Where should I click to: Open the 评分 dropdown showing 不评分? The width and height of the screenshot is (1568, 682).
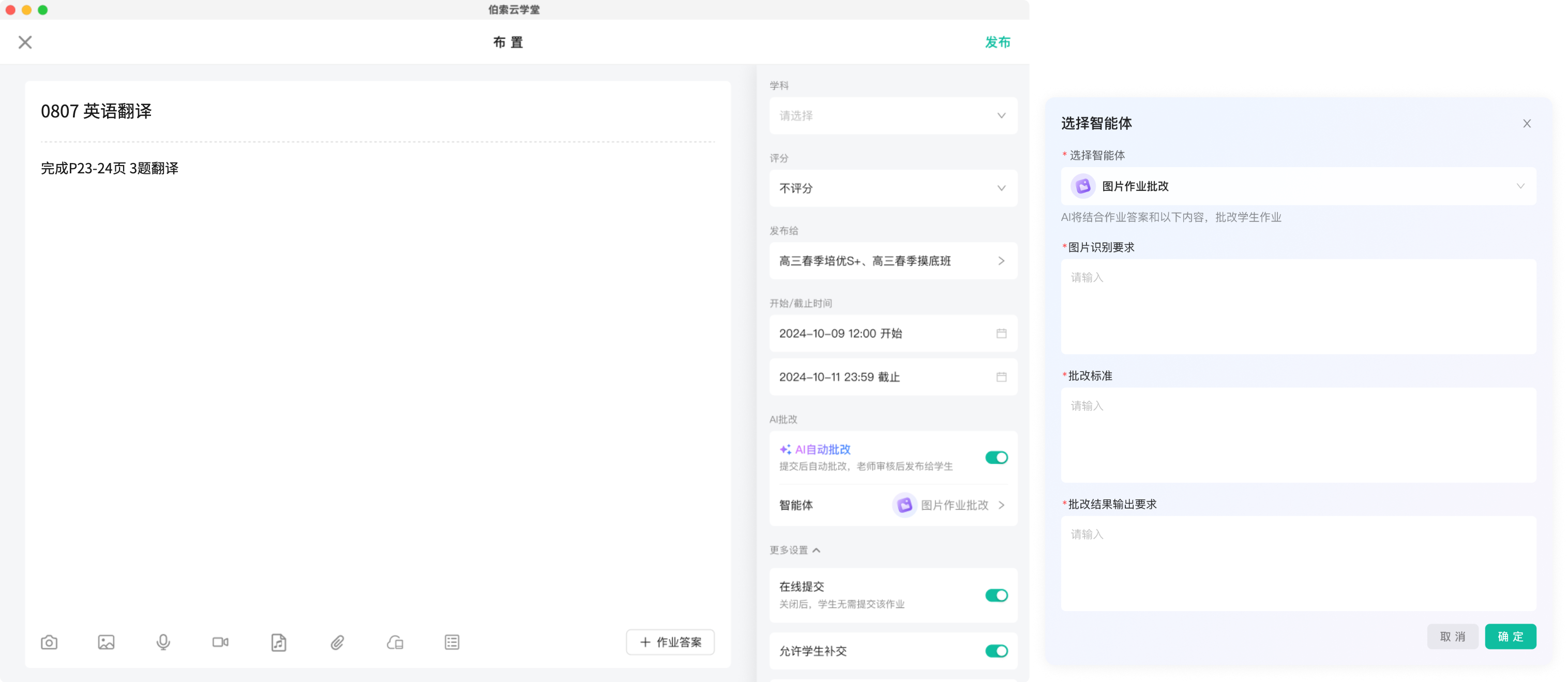point(893,188)
